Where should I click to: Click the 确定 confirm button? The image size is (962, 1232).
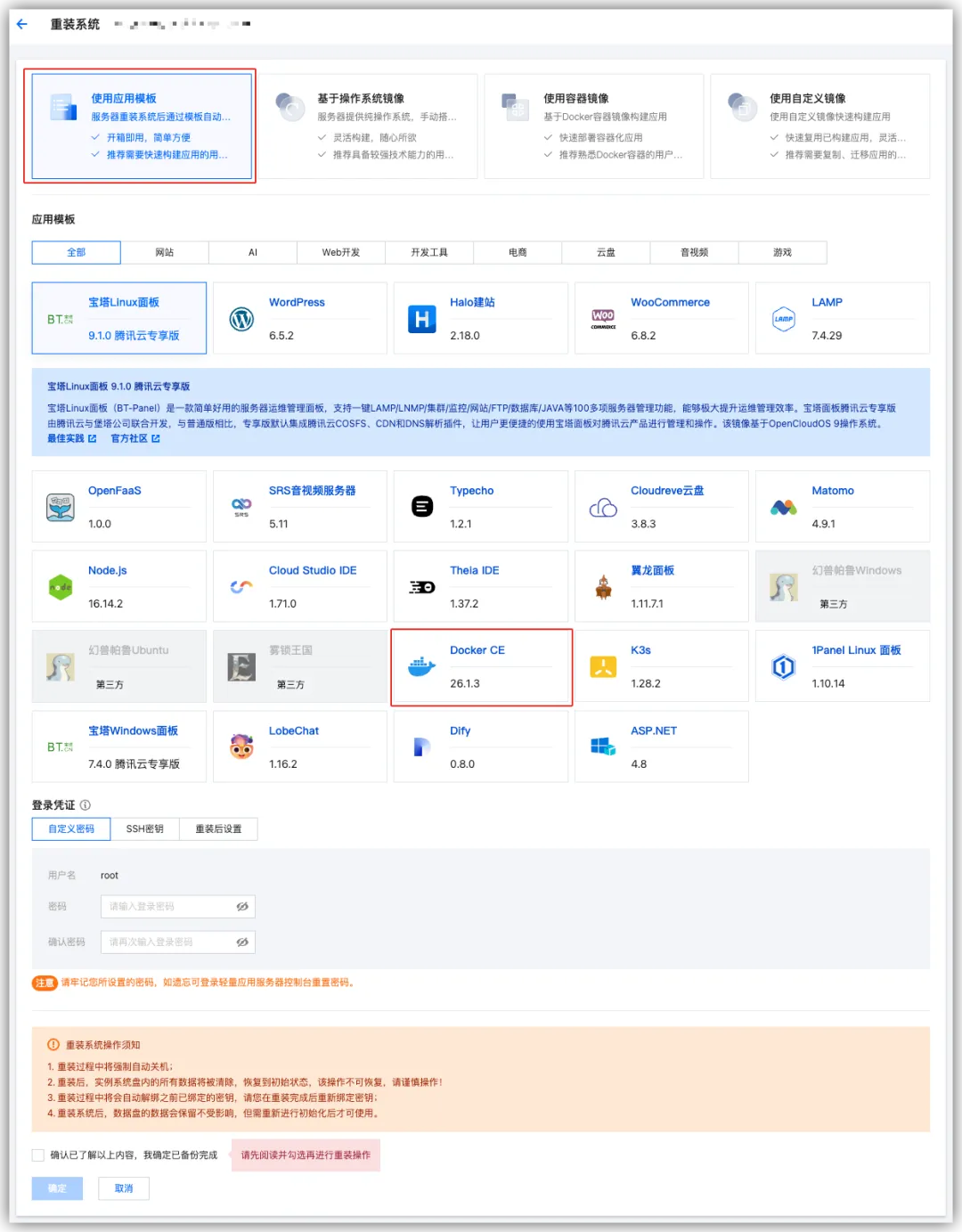point(57,1188)
